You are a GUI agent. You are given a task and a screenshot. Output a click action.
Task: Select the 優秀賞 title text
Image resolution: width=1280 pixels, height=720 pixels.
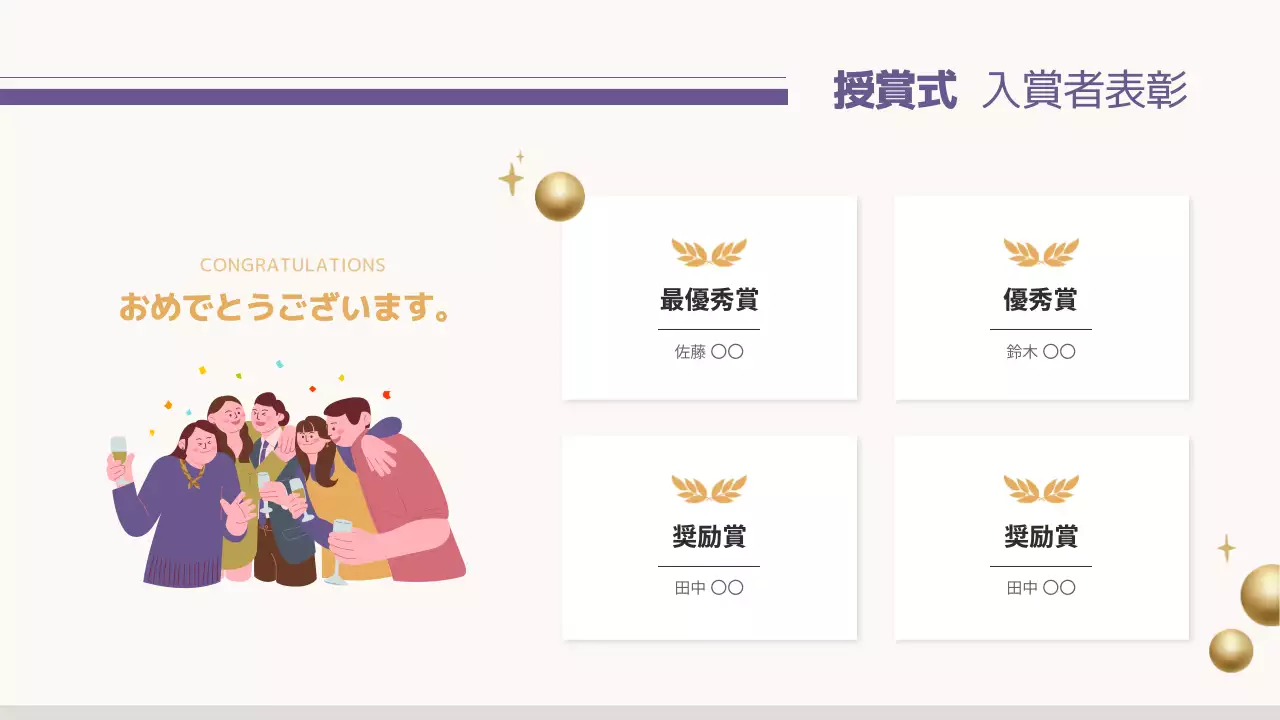click(x=1041, y=300)
